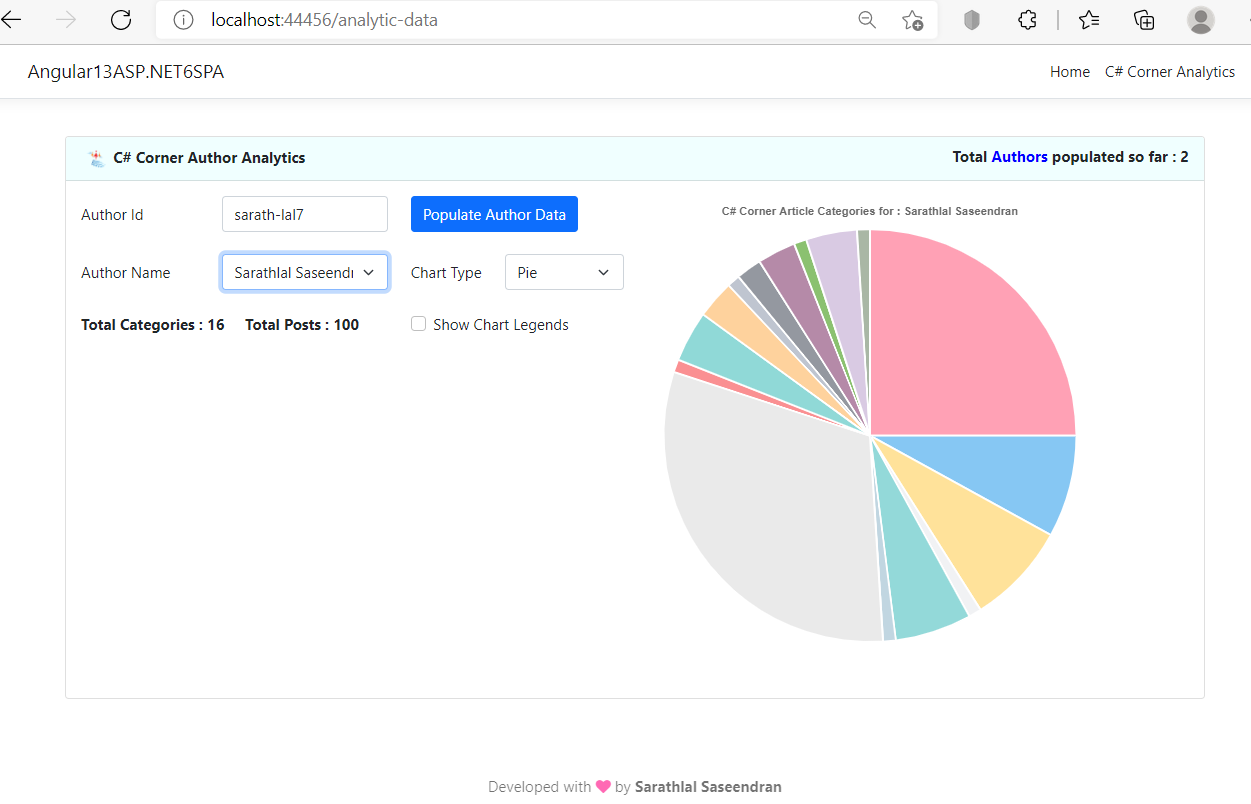The image size is (1251, 804).
Task: Click the tracking prevention shield icon
Action: tap(972, 20)
